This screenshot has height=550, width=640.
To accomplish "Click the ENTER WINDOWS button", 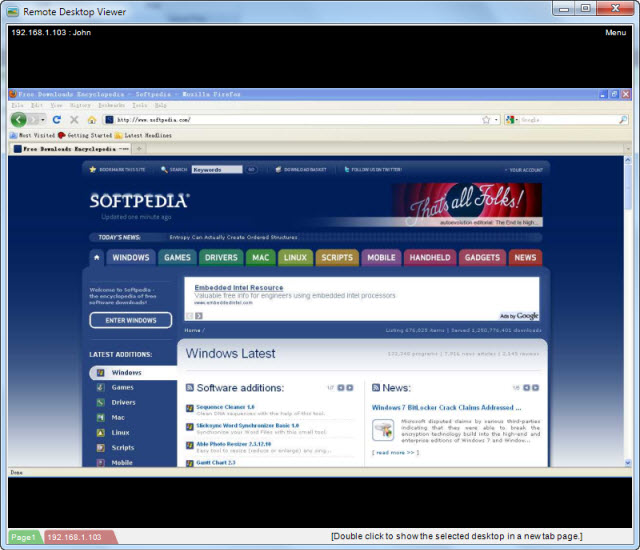I will [x=131, y=320].
